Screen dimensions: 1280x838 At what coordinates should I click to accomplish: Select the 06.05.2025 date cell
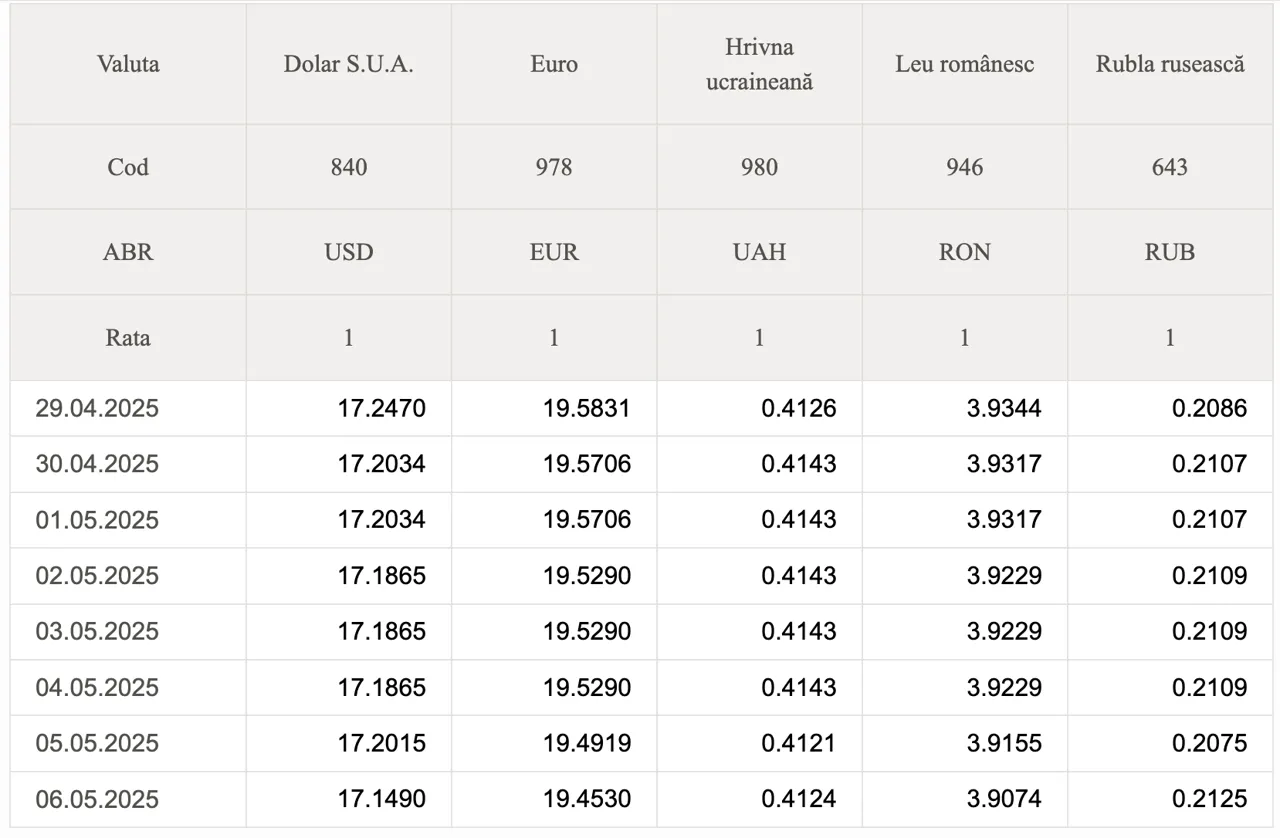pyautogui.click(x=97, y=799)
